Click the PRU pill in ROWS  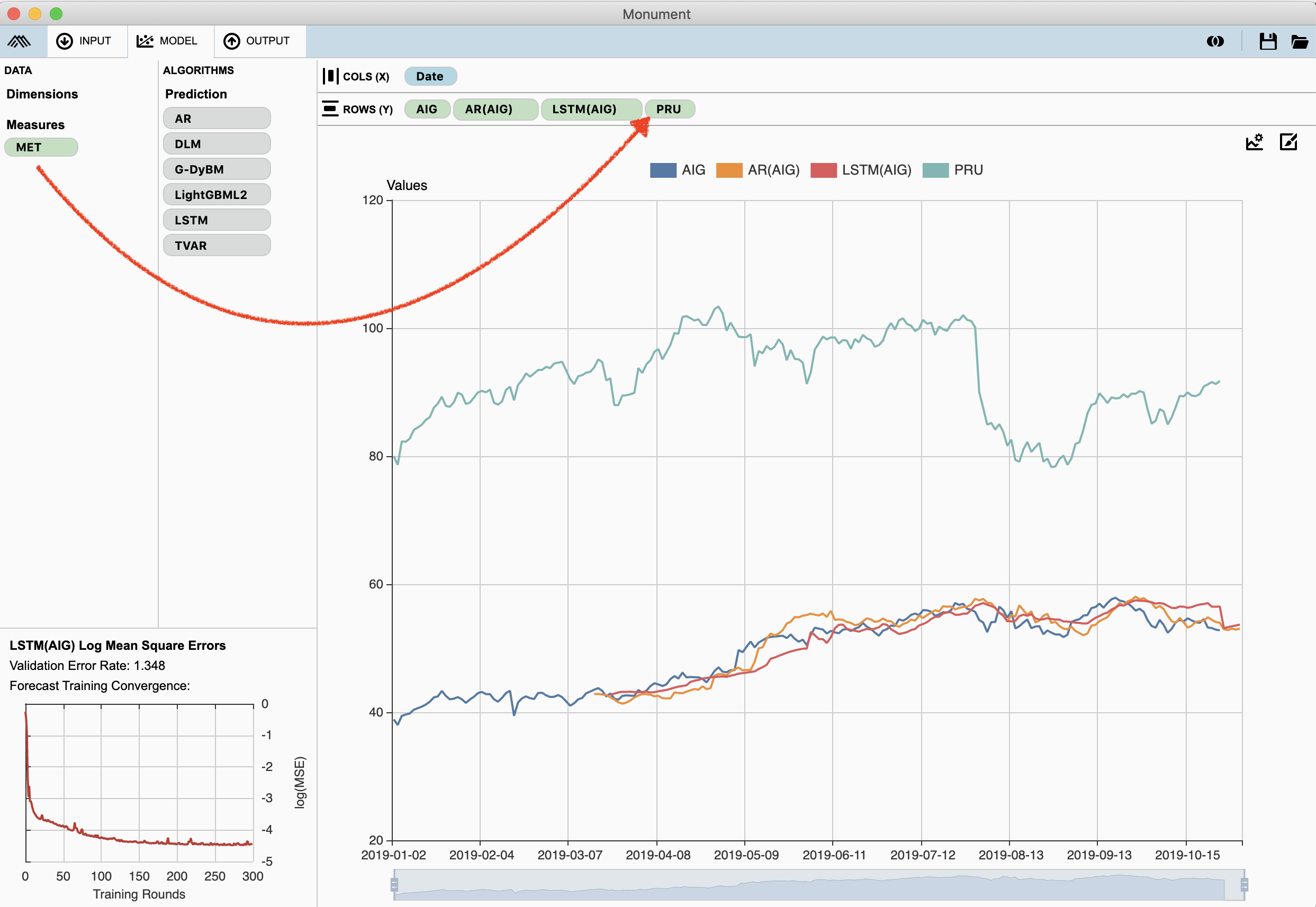[x=669, y=109]
